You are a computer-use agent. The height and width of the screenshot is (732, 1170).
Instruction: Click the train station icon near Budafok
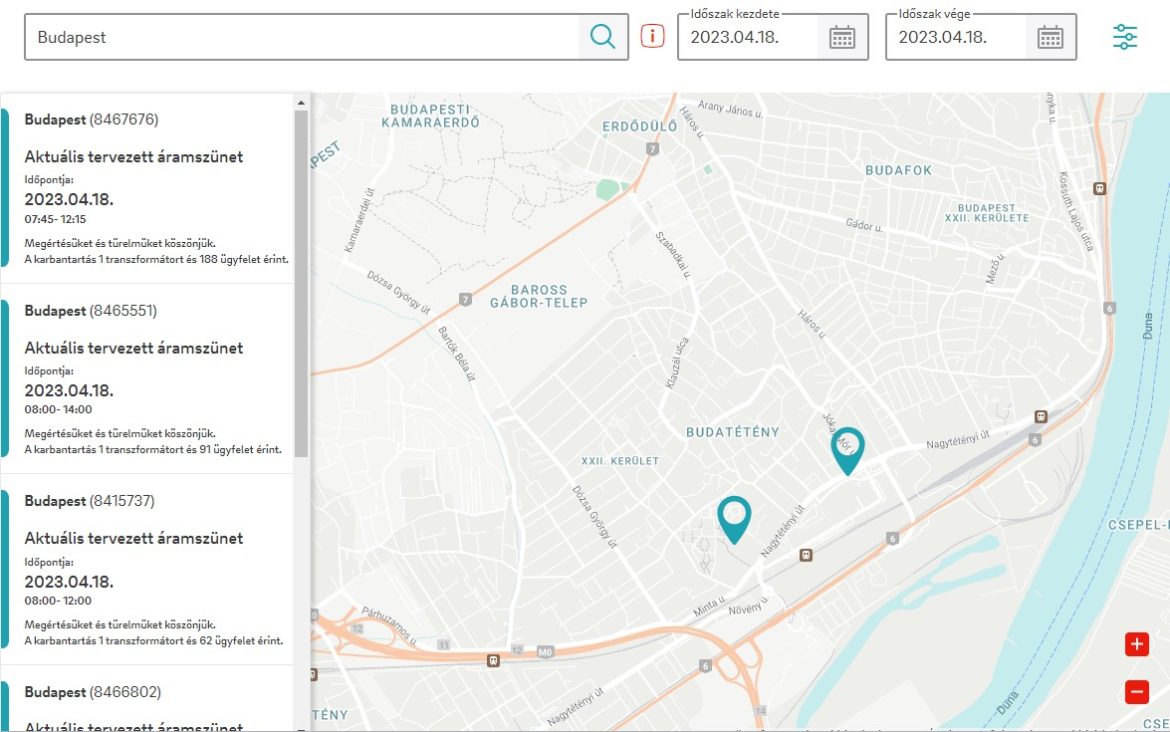pos(1100,187)
